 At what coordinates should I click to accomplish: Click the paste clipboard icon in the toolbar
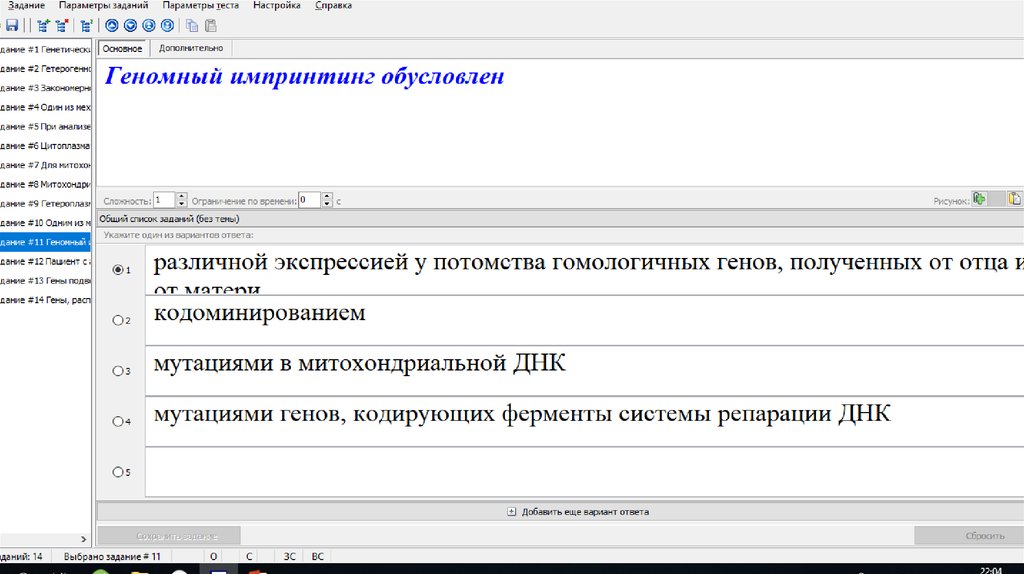click(x=210, y=26)
